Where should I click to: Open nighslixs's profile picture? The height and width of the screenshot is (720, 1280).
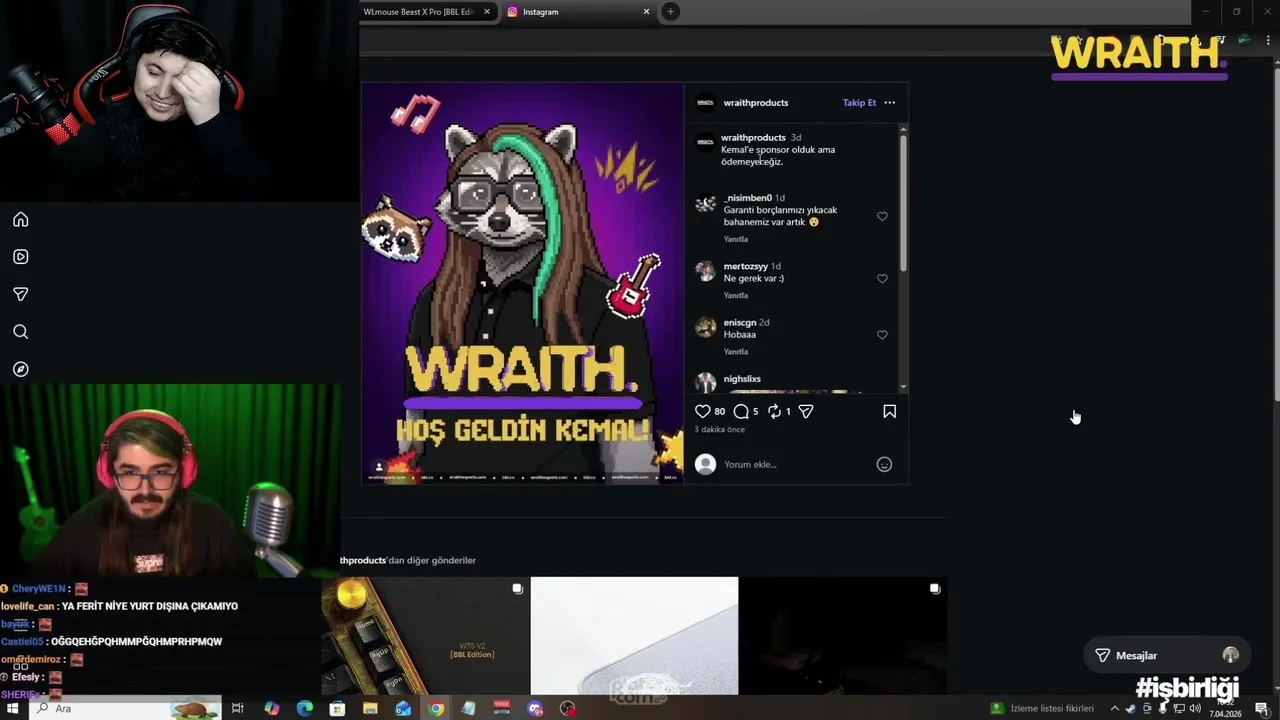(x=705, y=383)
